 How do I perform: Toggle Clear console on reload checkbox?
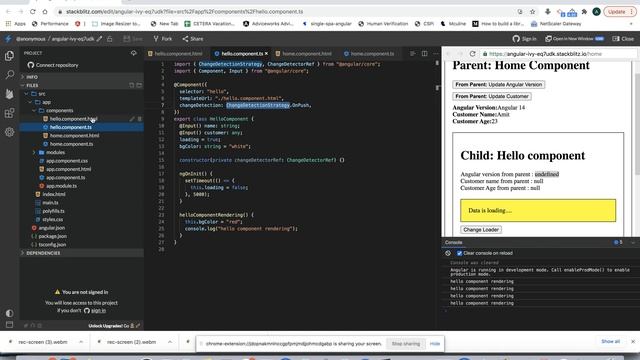pos(460,253)
